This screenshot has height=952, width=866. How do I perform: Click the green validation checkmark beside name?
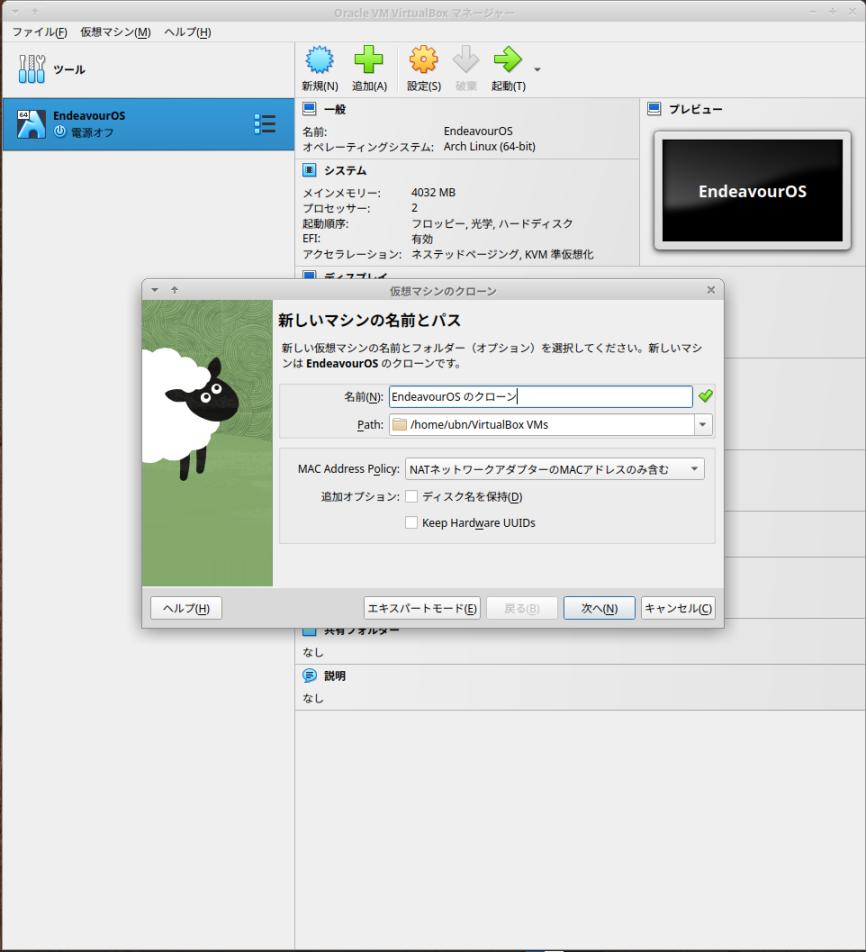coord(705,396)
